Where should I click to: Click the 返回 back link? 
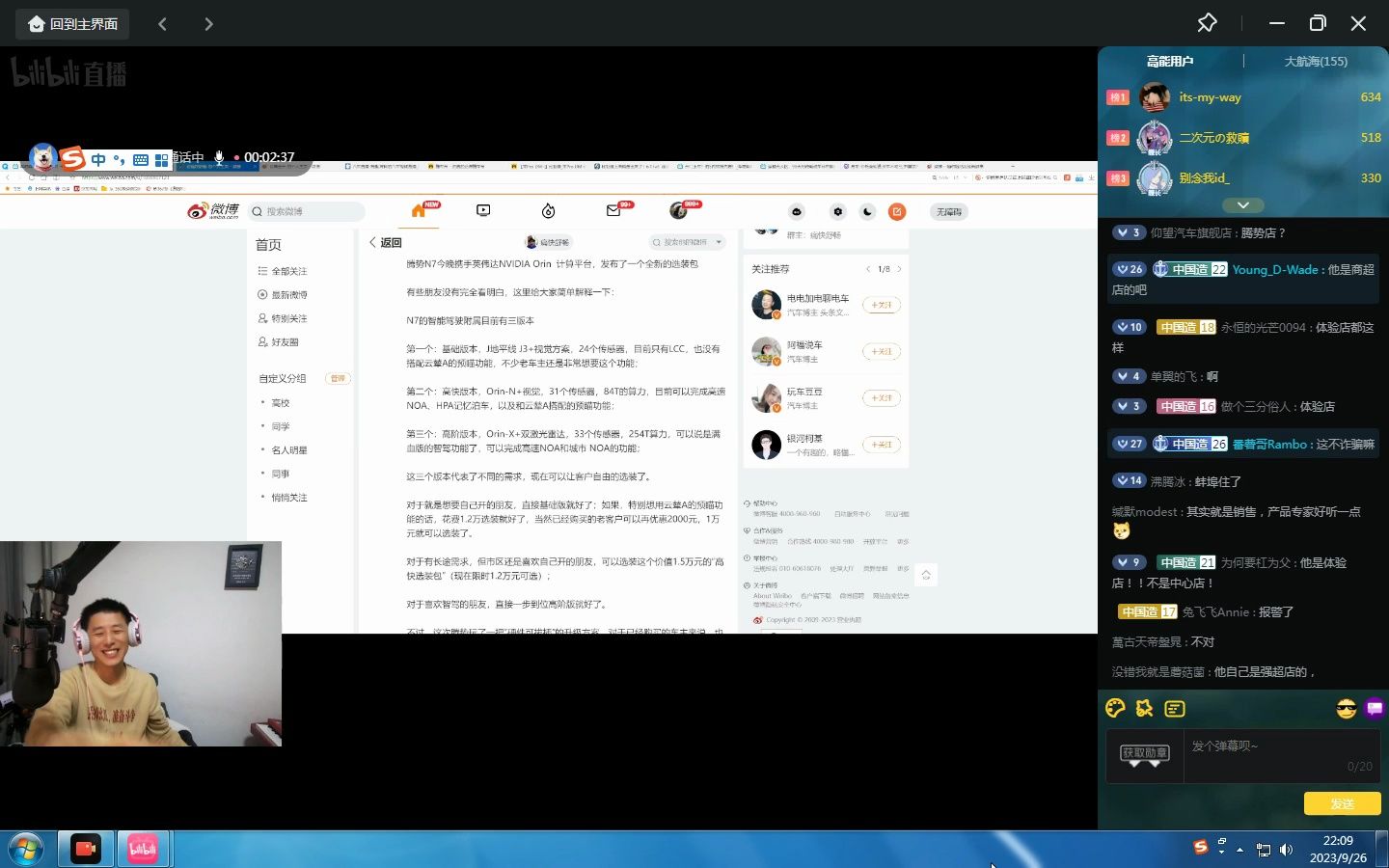click(x=385, y=243)
